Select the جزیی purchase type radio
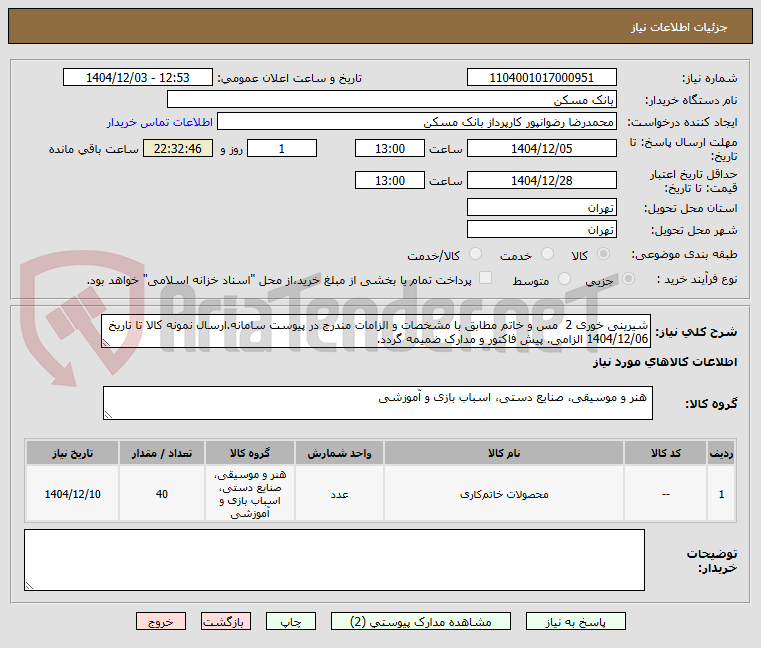Image resolution: width=761 pixels, height=648 pixels. coord(629,279)
